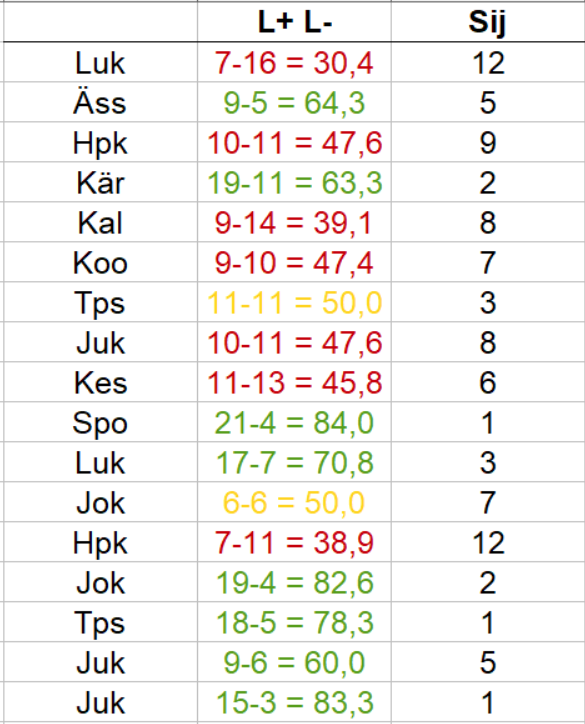The width and height of the screenshot is (585, 724).
Task: Click the cell containing Äss
Action: [x=100, y=103]
